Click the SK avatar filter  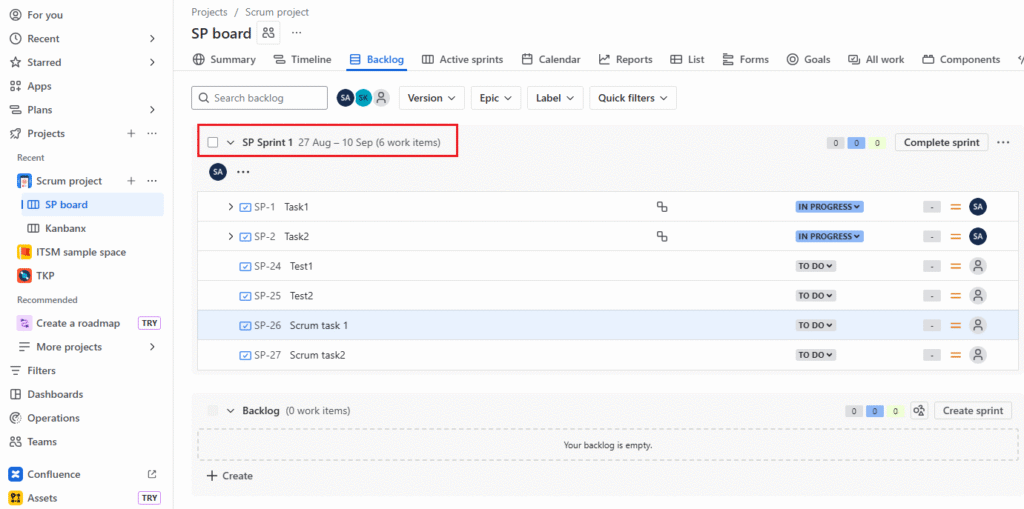tap(363, 98)
